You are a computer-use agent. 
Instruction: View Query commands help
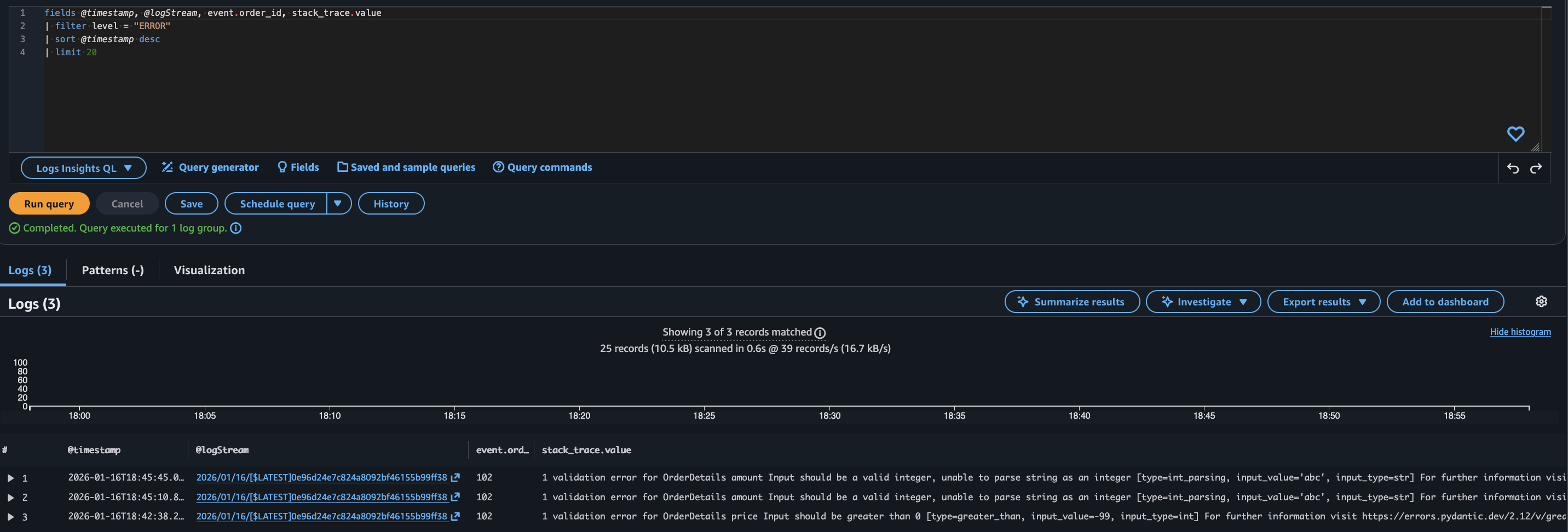(541, 167)
